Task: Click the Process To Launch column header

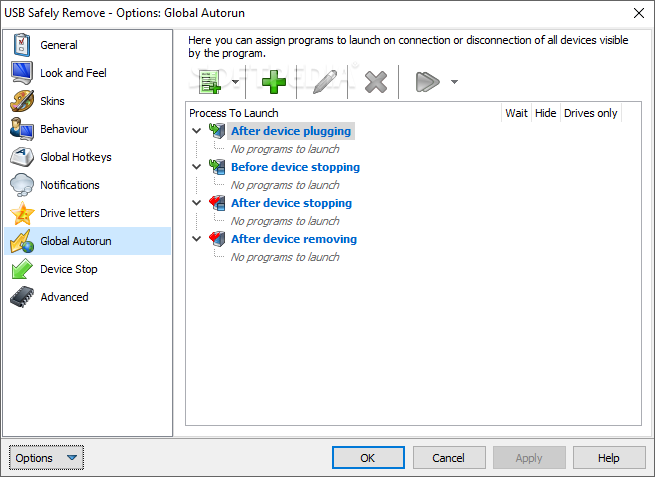Action: point(344,113)
